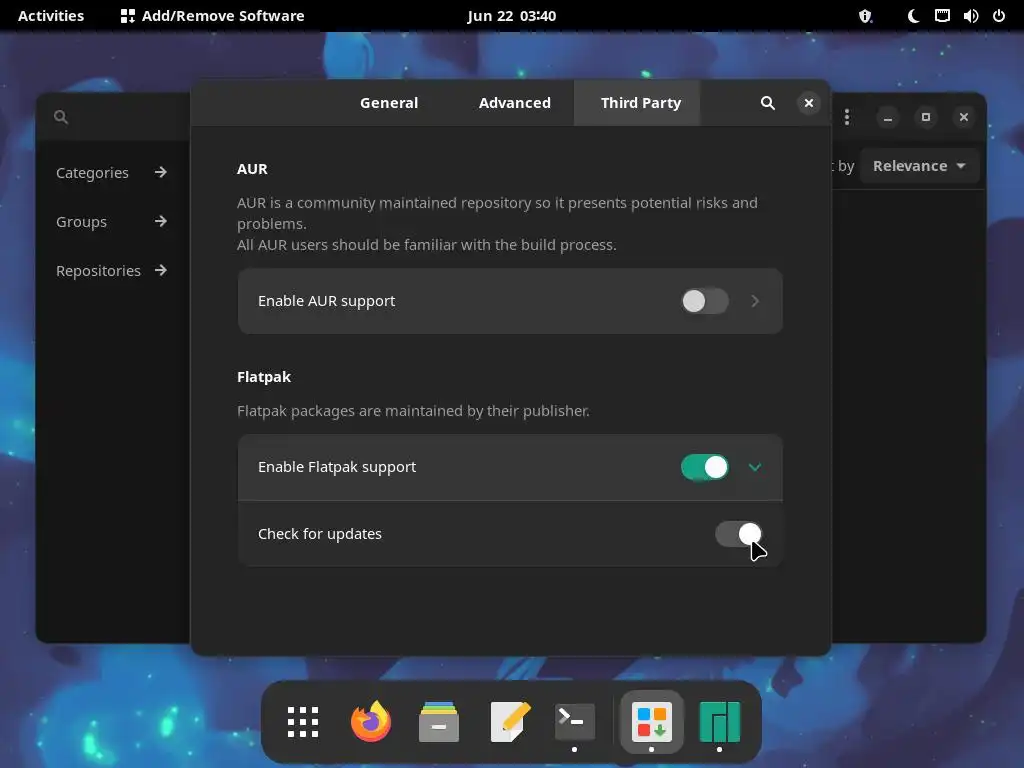Click main window search icon
The image size is (1024, 768).
(x=61, y=117)
